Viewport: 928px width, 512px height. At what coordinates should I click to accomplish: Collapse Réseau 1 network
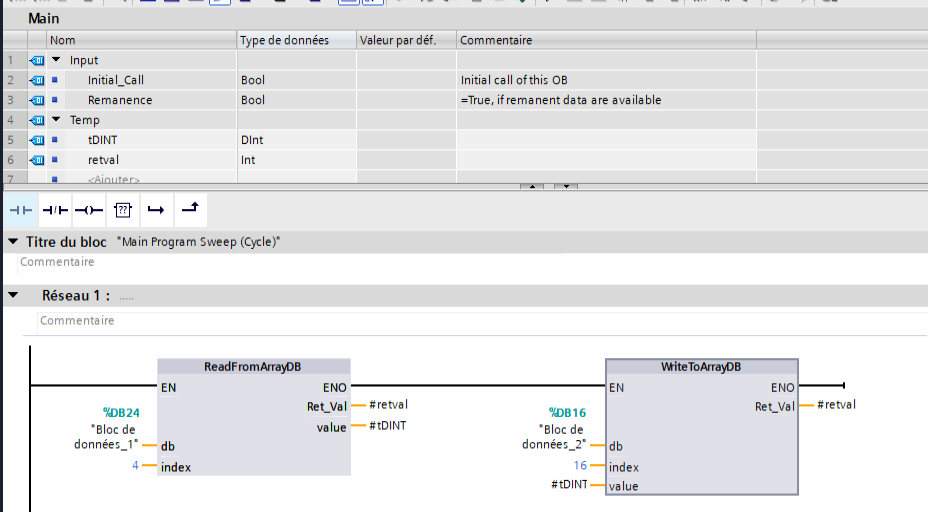[13, 296]
